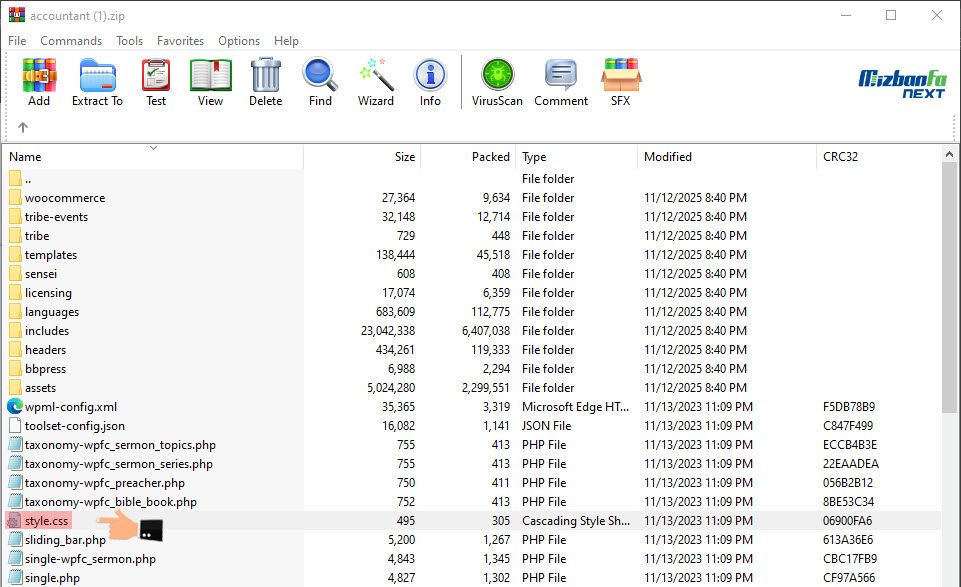This screenshot has height=587, width=961.
Task: Sort by Modified column header
Action: (x=667, y=157)
